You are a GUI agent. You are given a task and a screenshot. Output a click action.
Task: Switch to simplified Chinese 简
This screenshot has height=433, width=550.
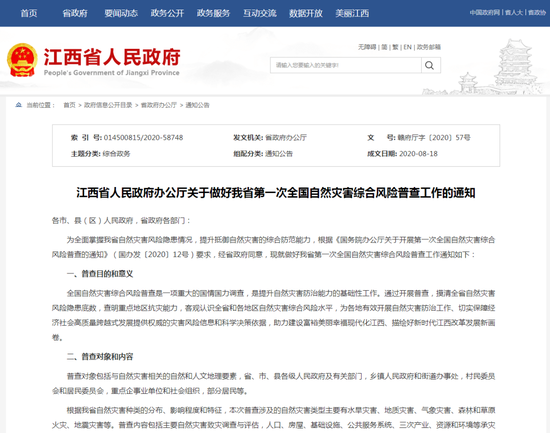point(384,47)
